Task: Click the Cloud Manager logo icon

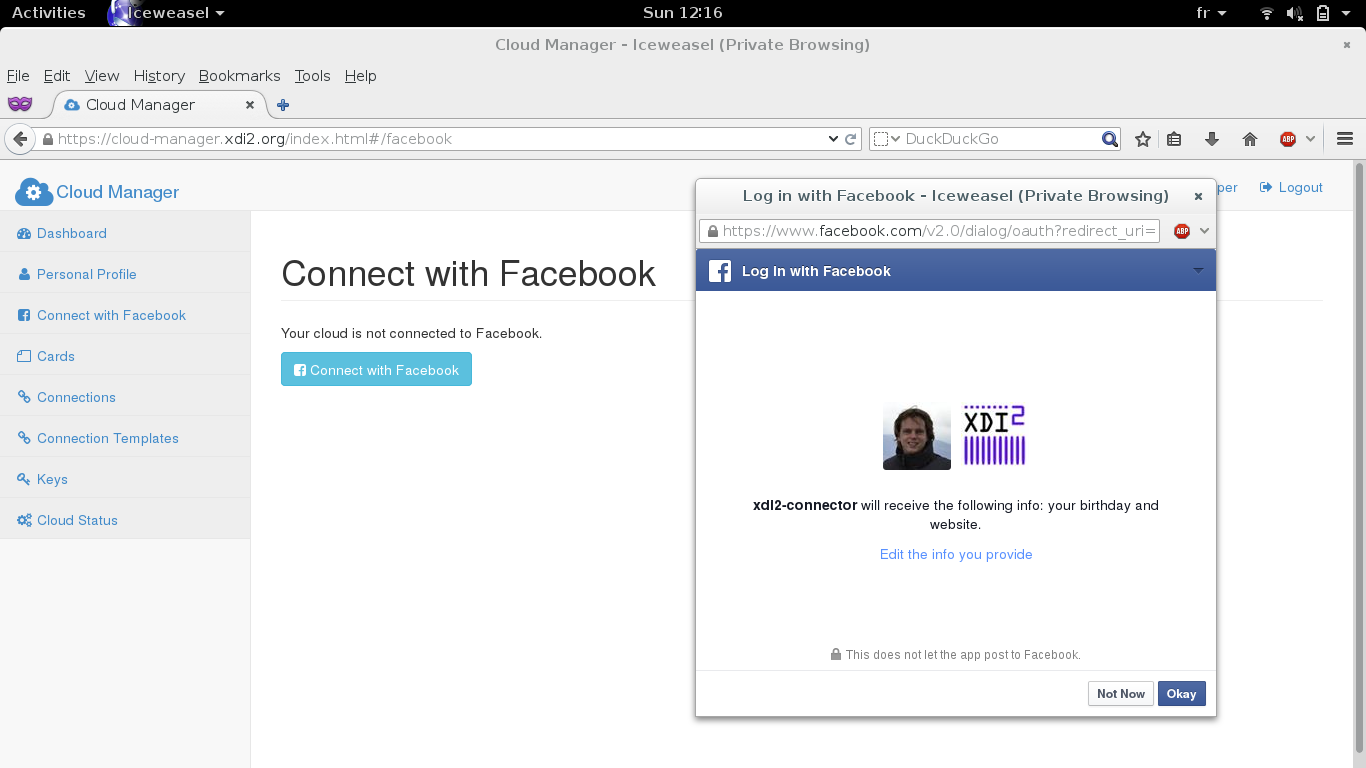Action: [33, 191]
